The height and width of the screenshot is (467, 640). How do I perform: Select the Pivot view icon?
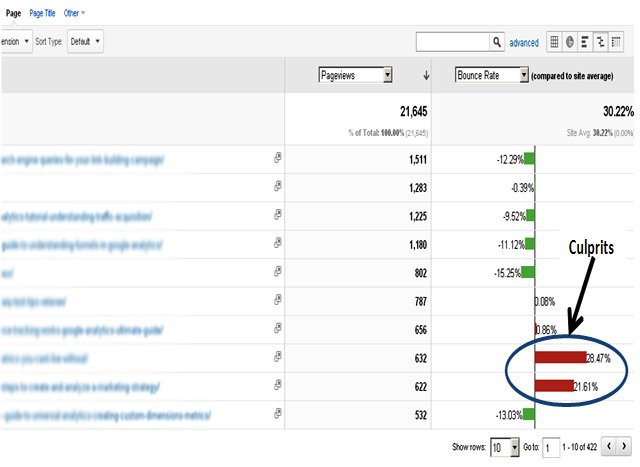pos(615,43)
